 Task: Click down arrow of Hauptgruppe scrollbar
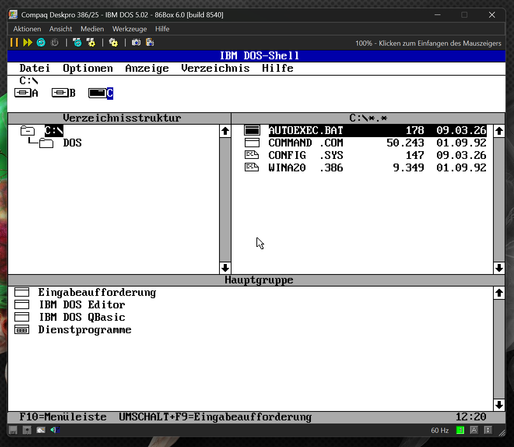point(499,405)
